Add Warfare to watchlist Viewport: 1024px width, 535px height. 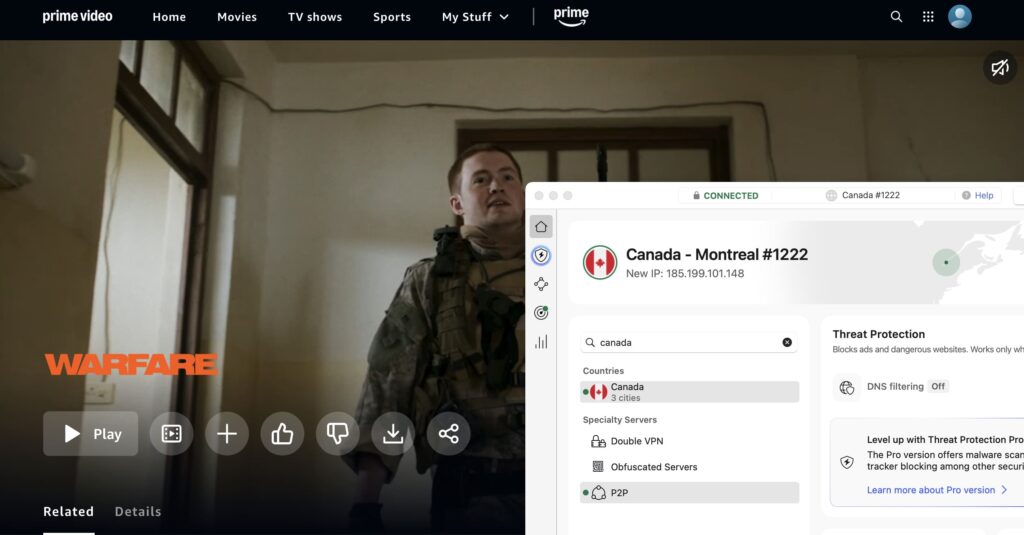click(x=227, y=434)
